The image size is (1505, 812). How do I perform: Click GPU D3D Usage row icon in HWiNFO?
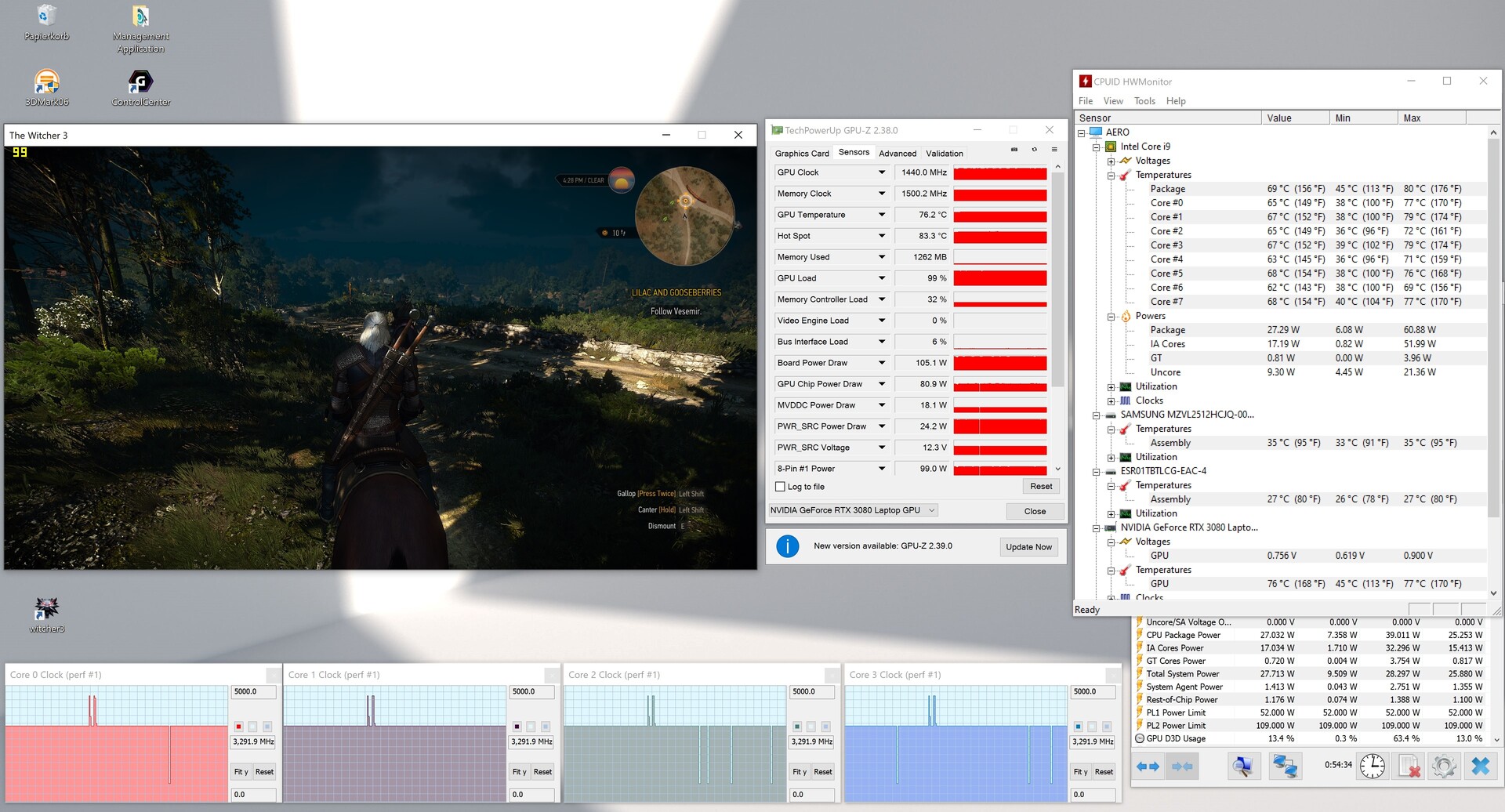click(x=1140, y=738)
